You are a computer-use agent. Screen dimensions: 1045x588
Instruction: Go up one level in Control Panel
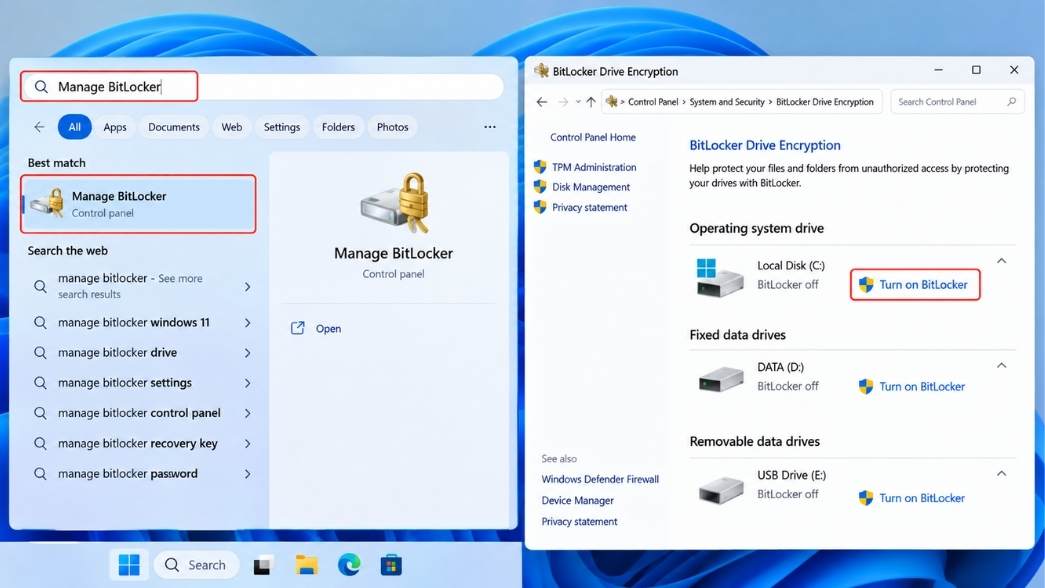(x=590, y=102)
